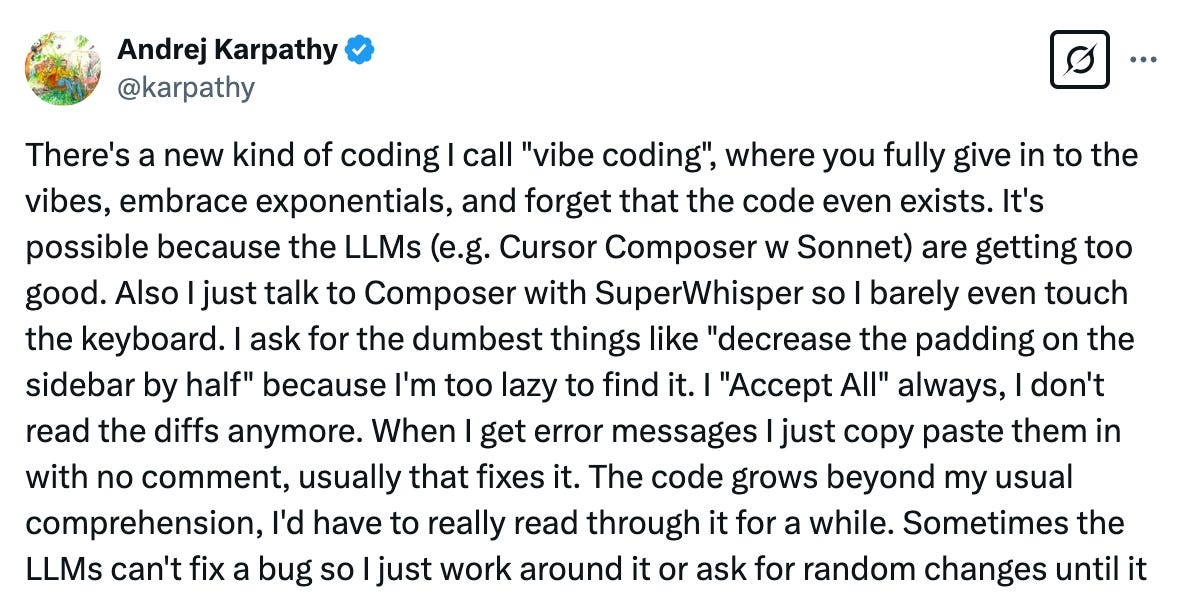Click the Andrej Karpathy display name

[229, 51]
